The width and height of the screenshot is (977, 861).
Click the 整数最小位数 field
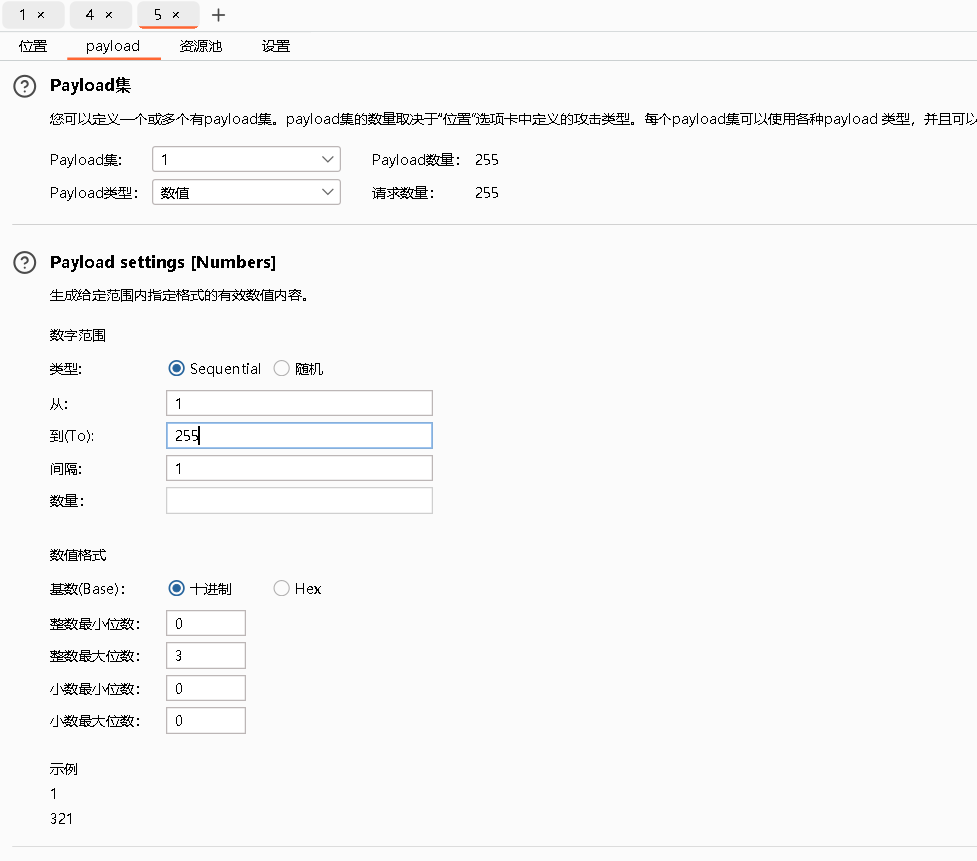[x=206, y=624]
